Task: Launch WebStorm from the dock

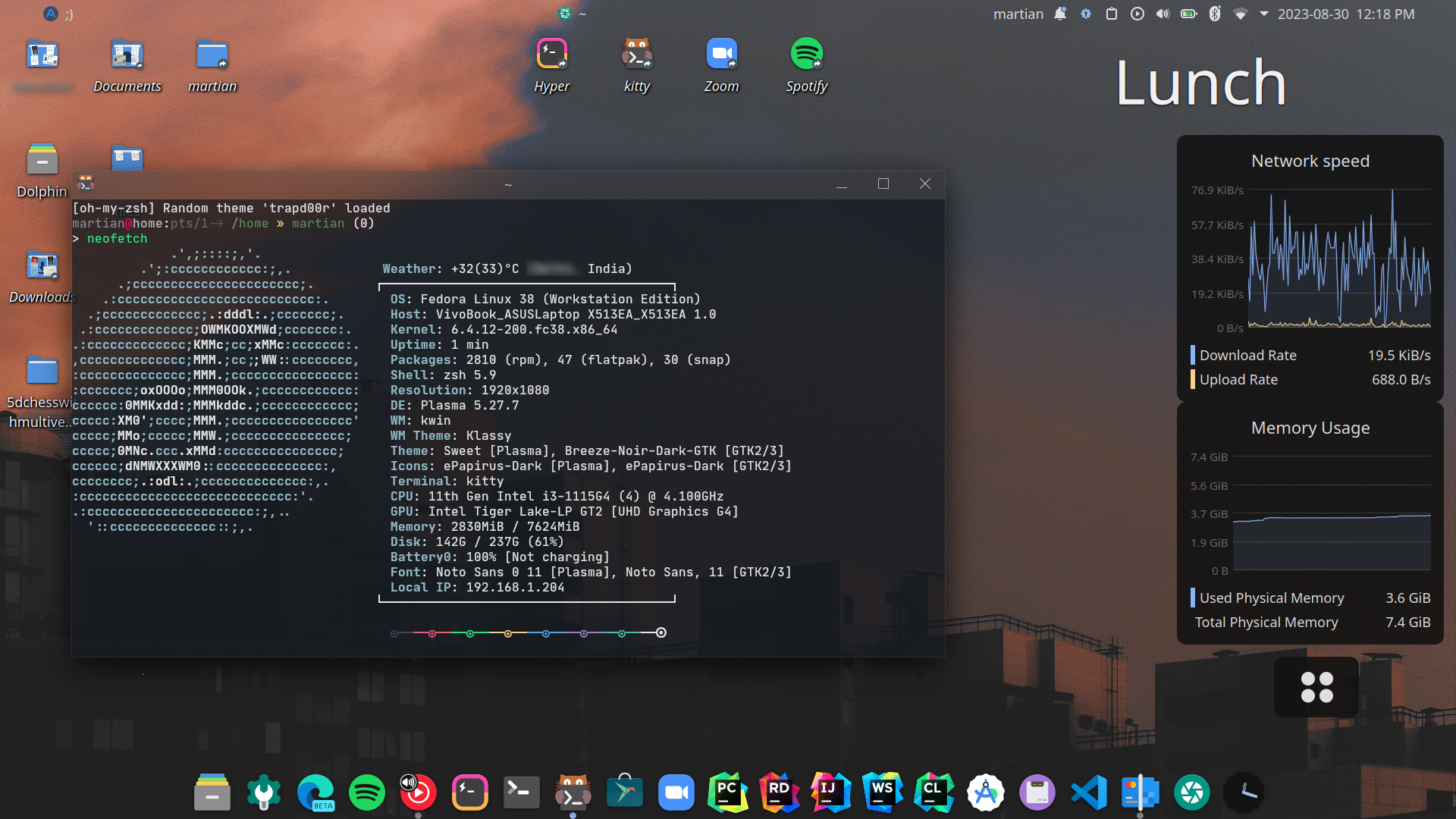Action: (x=882, y=792)
